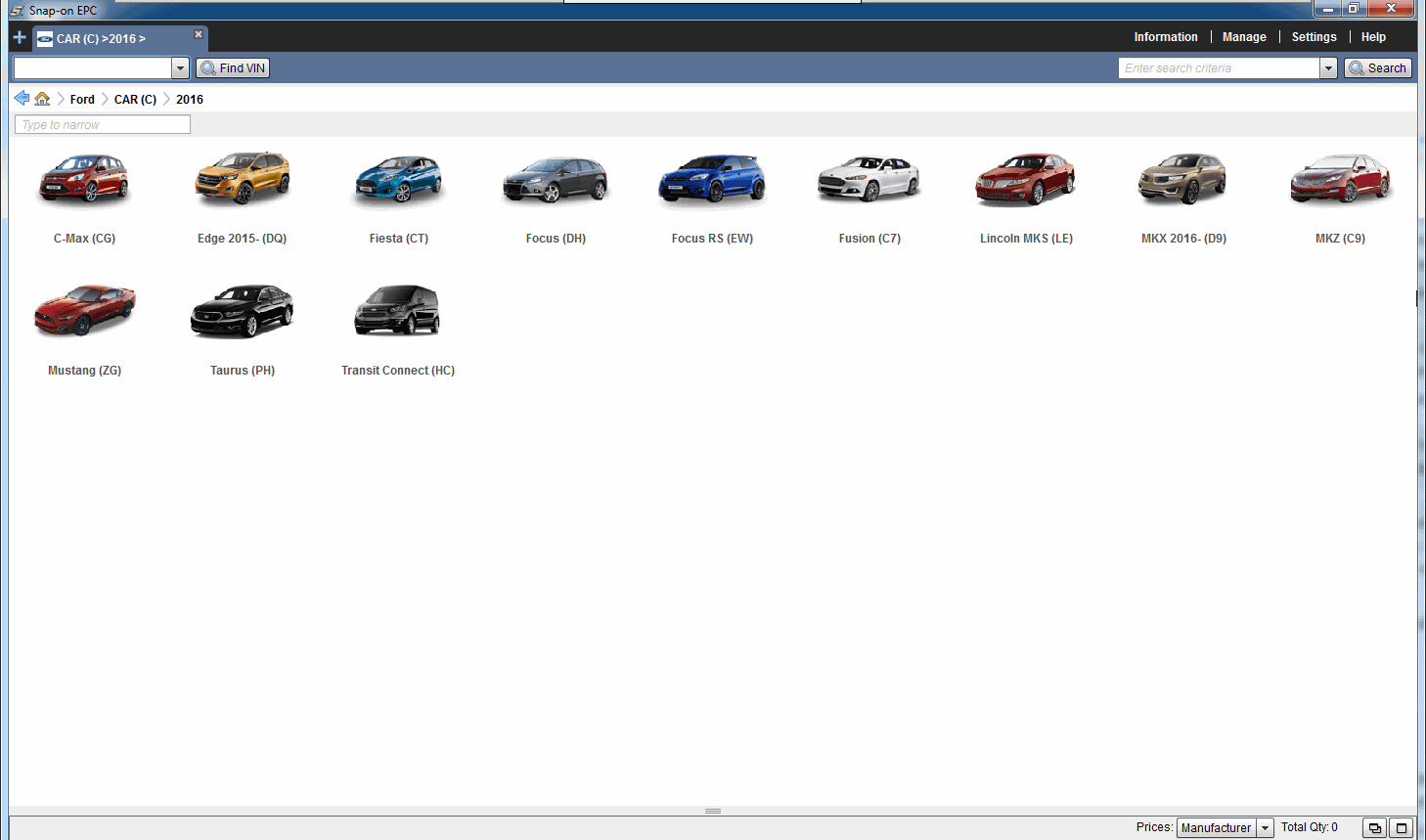Image resolution: width=1426 pixels, height=840 pixels.
Task: Click the MKZ (C9) label
Action: tap(1341, 239)
